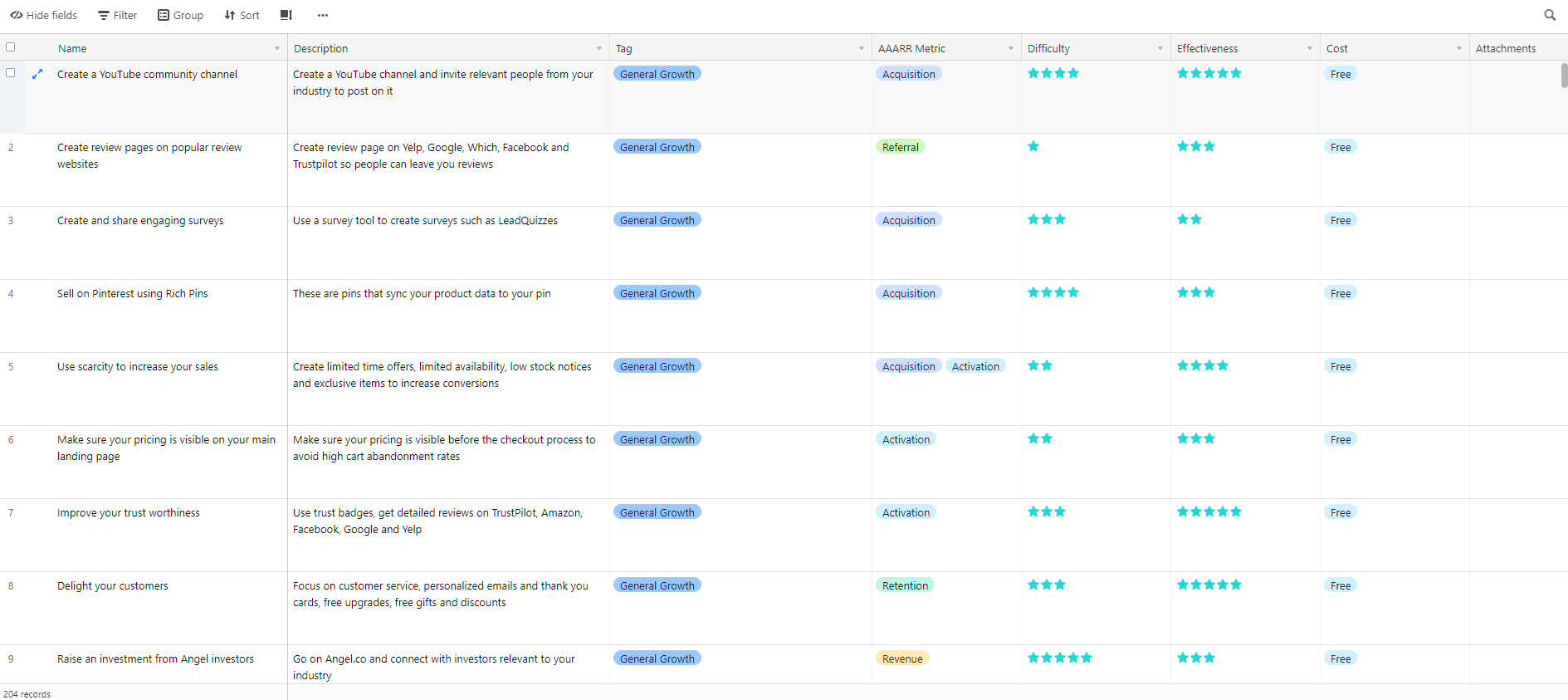Click Effectiveness stars for scarcity row
1568x700 pixels.
click(x=1203, y=365)
